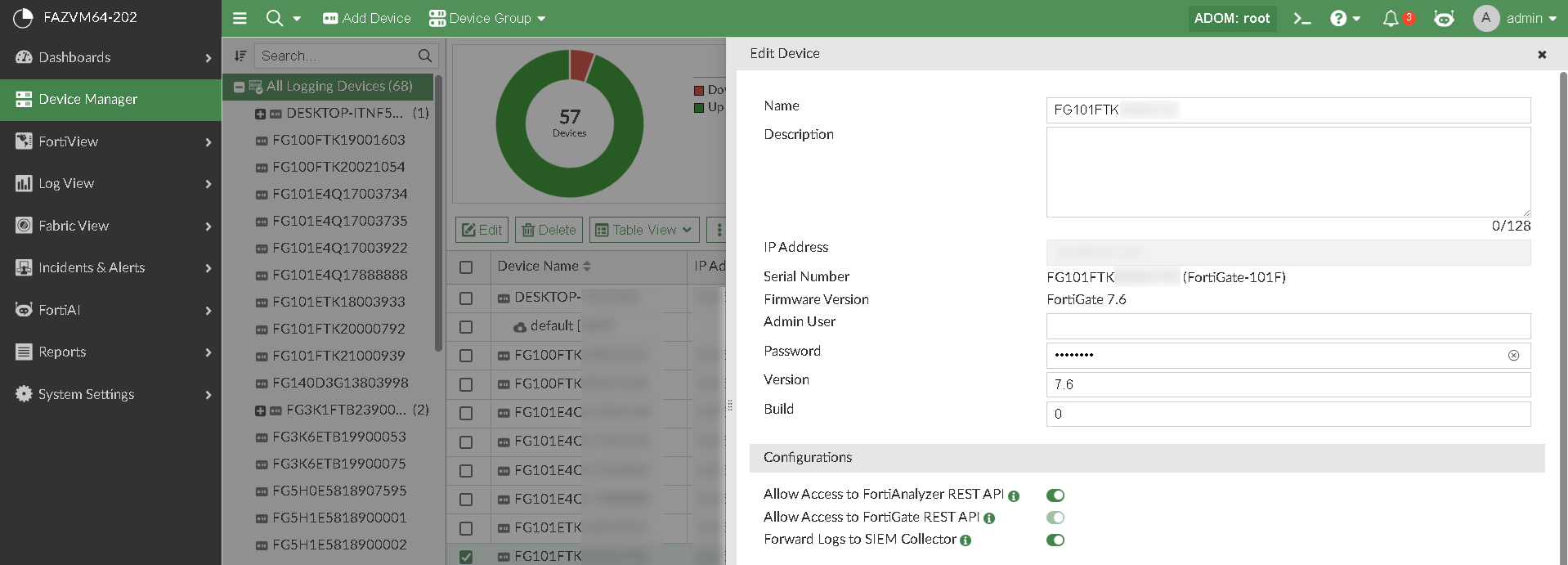
Task: Click the Edit button
Action: pyautogui.click(x=482, y=230)
